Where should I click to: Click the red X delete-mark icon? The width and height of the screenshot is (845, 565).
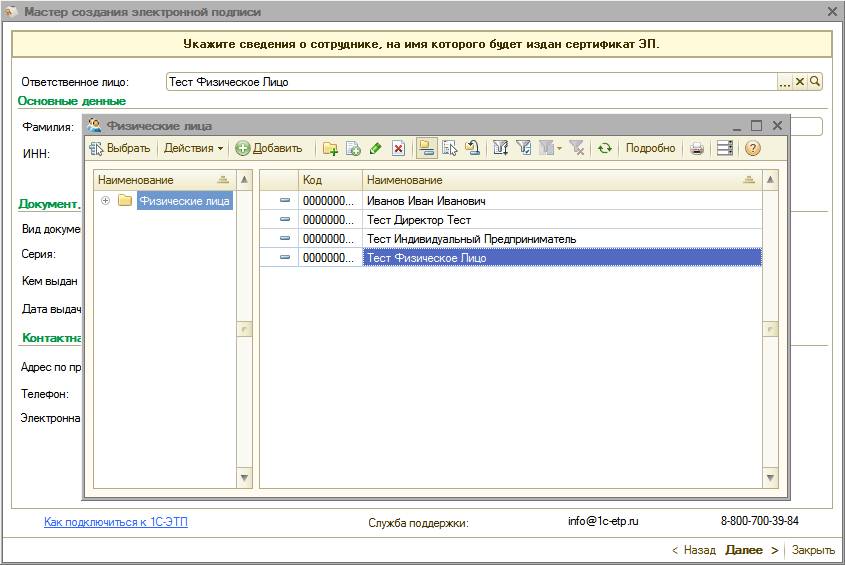(x=398, y=148)
